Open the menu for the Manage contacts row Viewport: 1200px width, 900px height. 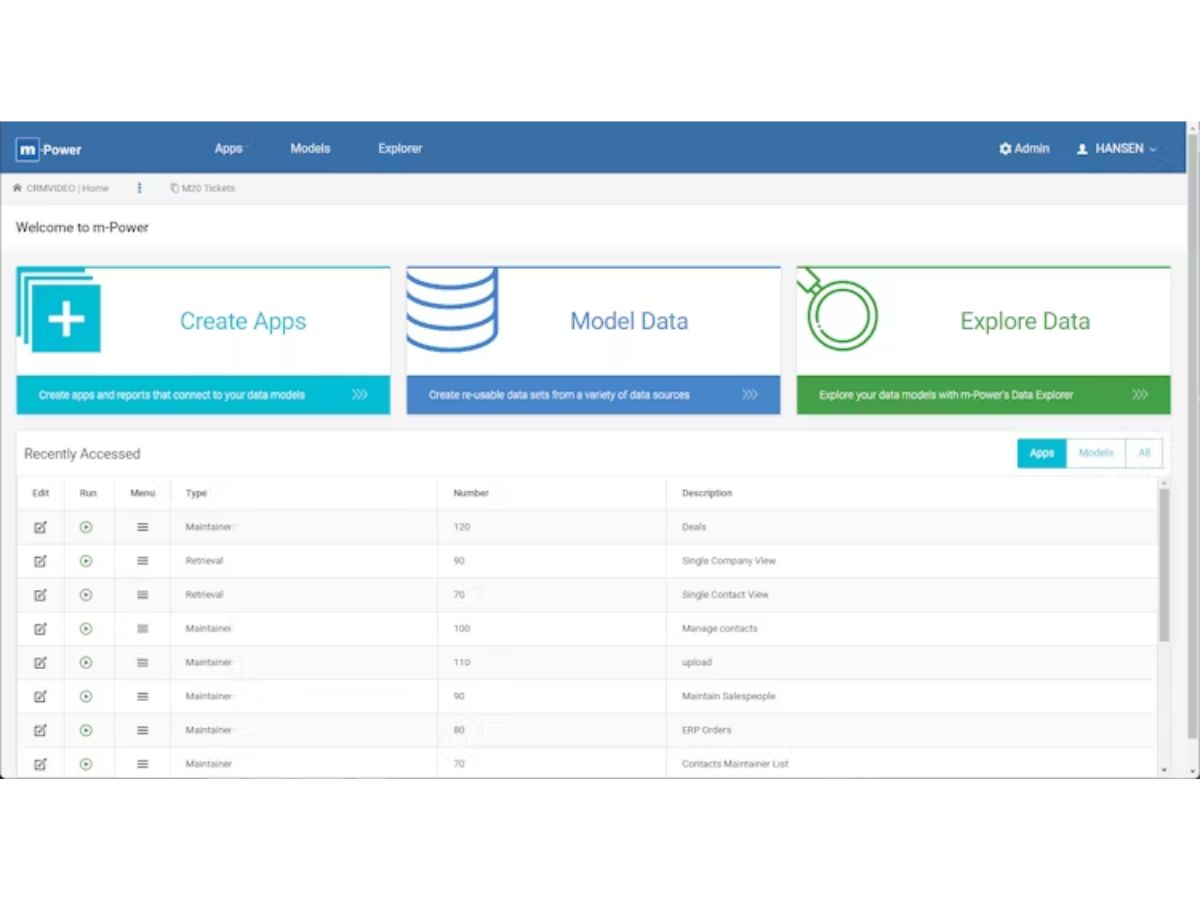coord(143,629)
